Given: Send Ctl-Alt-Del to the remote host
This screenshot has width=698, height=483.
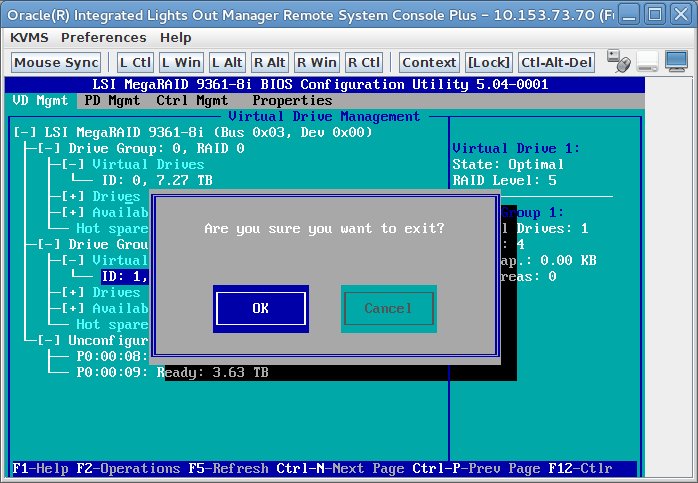Looking at the screenshot, I should [x=556, y=62].
